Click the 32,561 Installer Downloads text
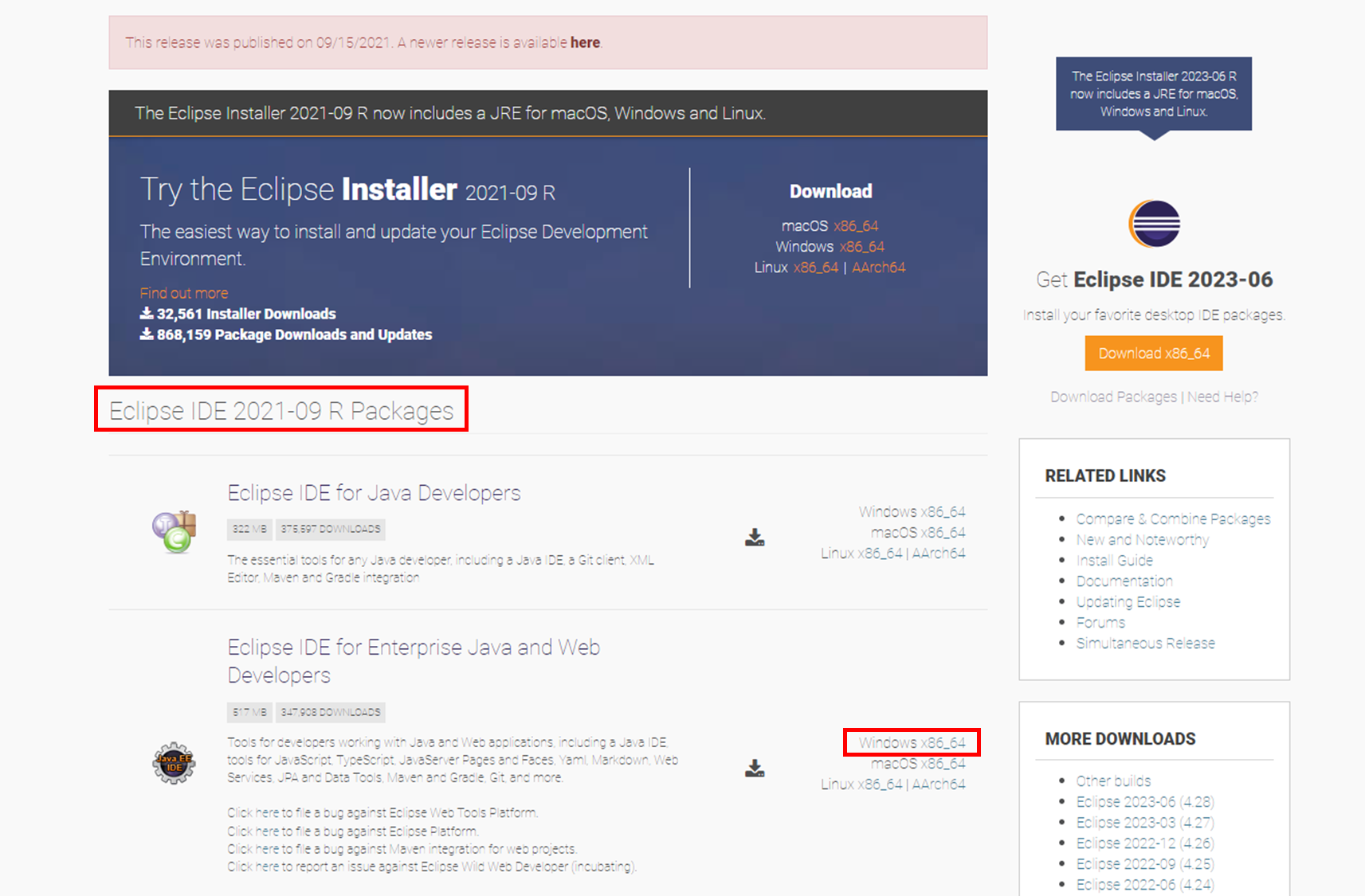This screenshot has height=896, width=1365. click(x=245, y=314)
